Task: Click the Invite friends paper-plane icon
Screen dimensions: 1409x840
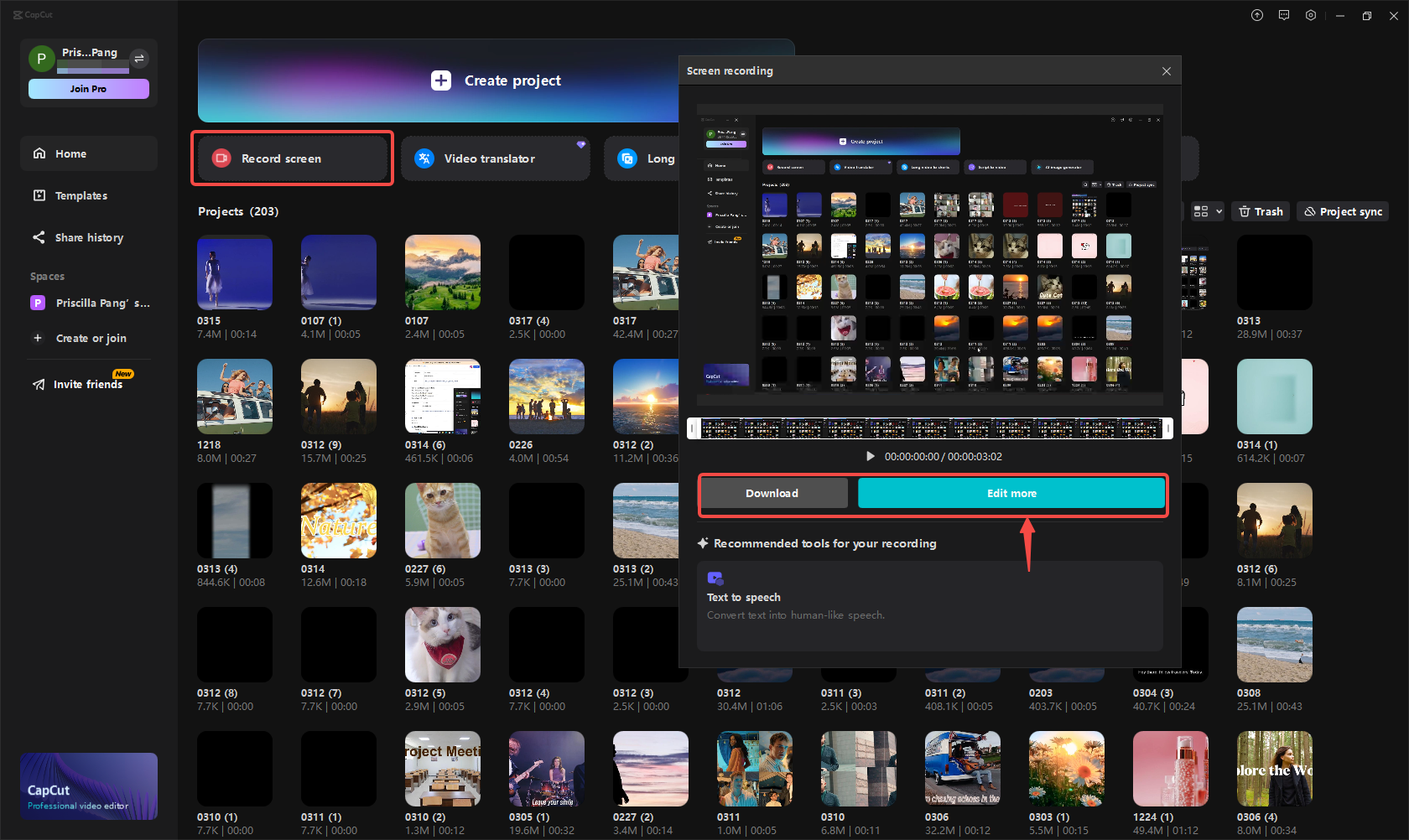Action: pyautogui.click(x=39, y=384)
